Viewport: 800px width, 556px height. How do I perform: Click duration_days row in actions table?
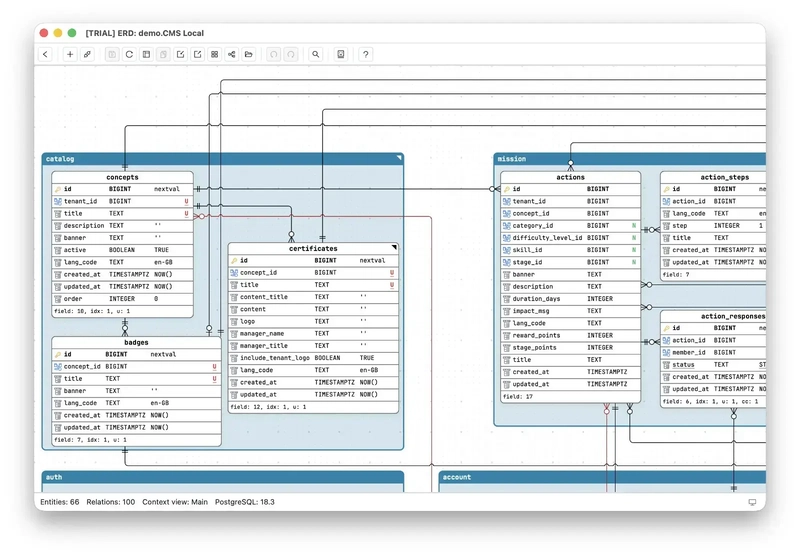click(570, 299)
